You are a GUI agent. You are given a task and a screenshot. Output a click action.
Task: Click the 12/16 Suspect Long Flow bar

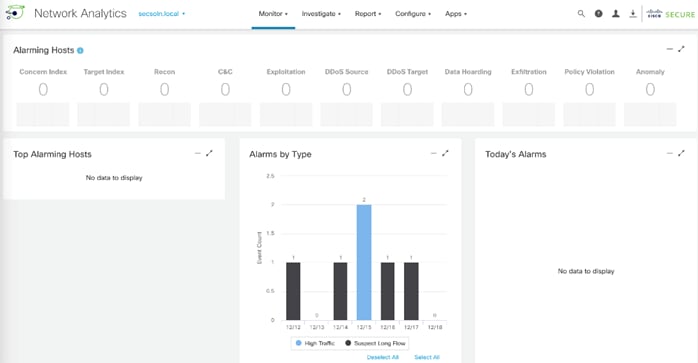click(x=387, y=291)
